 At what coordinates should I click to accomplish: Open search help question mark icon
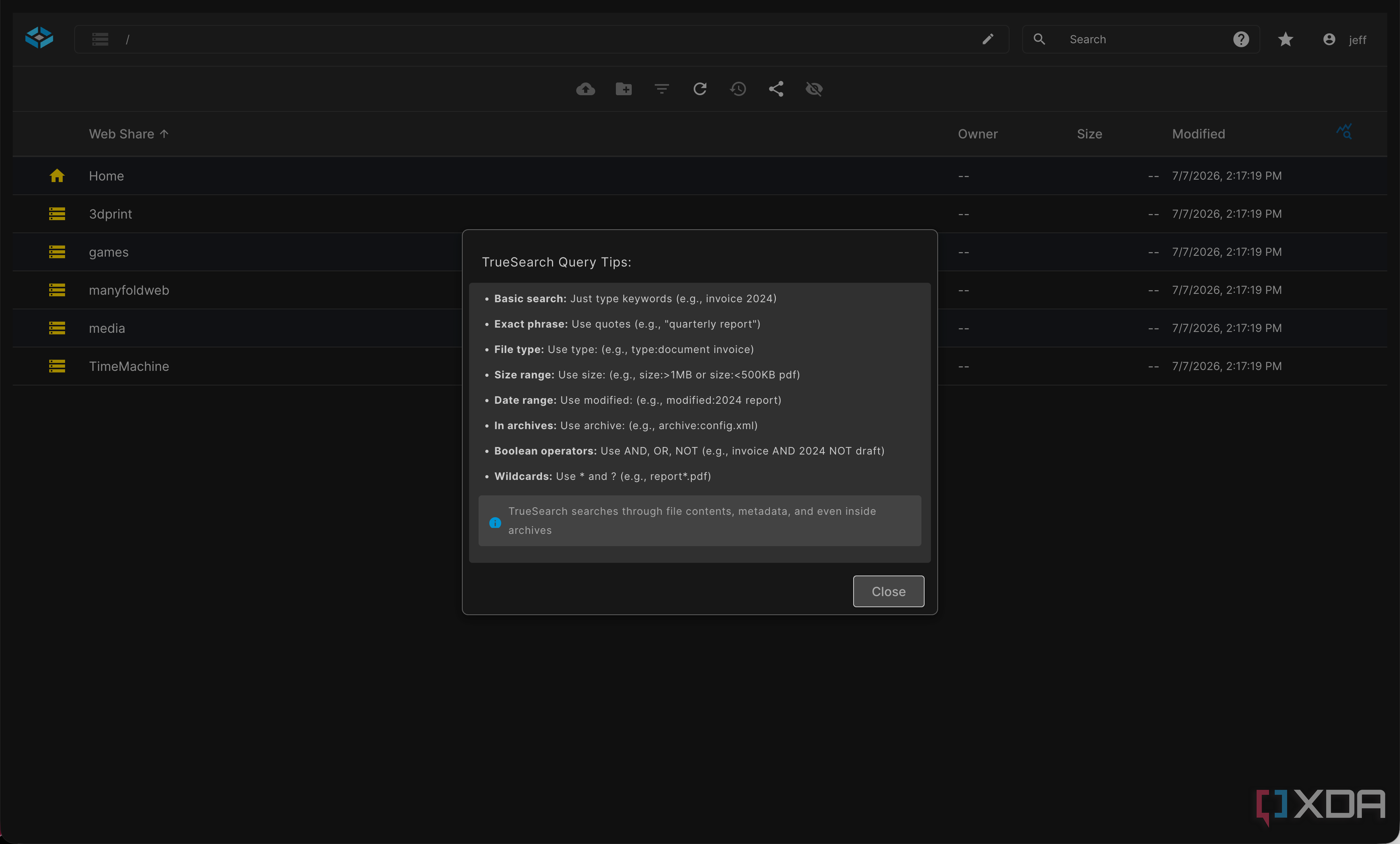click(x=1241, y=39)
